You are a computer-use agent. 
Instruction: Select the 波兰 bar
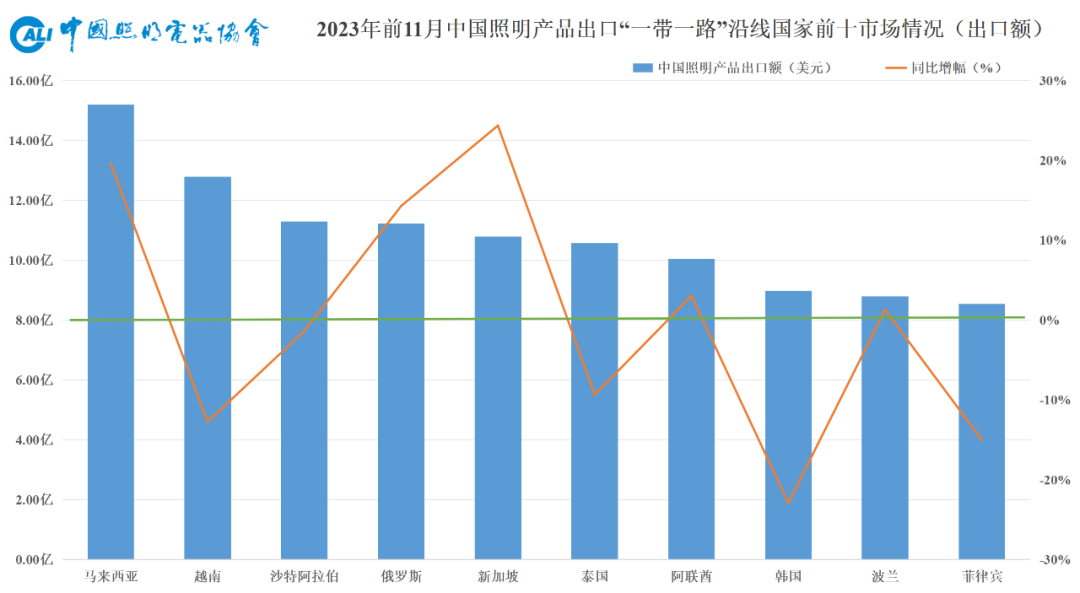885,428
